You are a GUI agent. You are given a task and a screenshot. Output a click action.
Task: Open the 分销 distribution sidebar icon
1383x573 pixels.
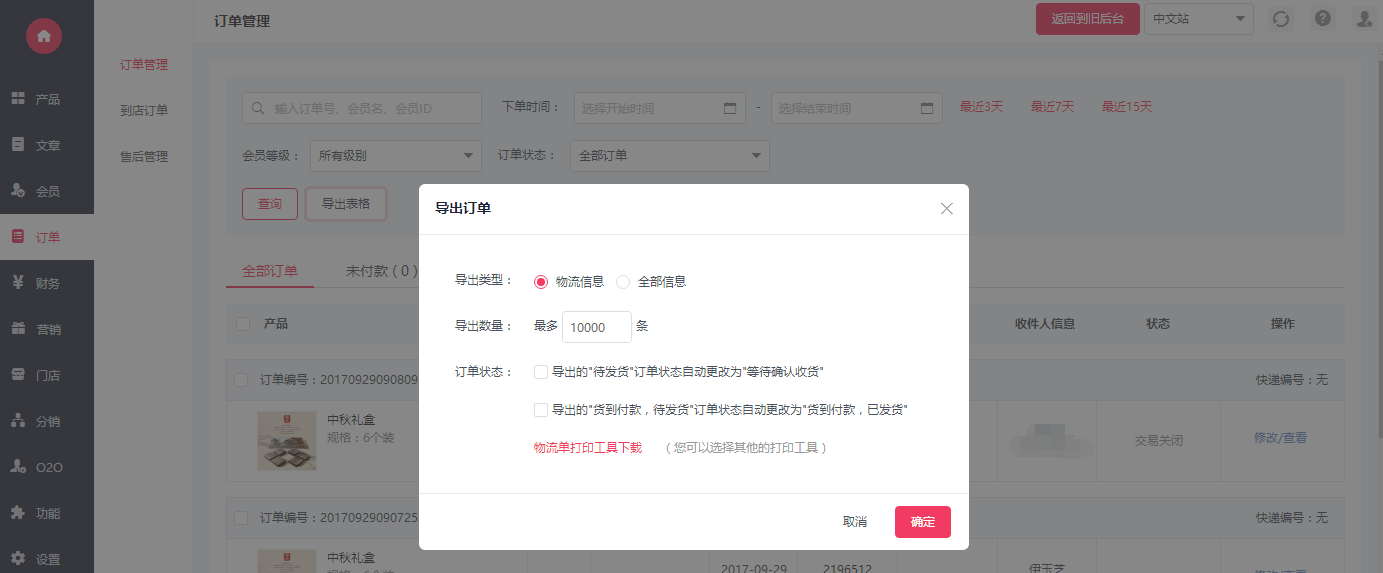[18, 421]
